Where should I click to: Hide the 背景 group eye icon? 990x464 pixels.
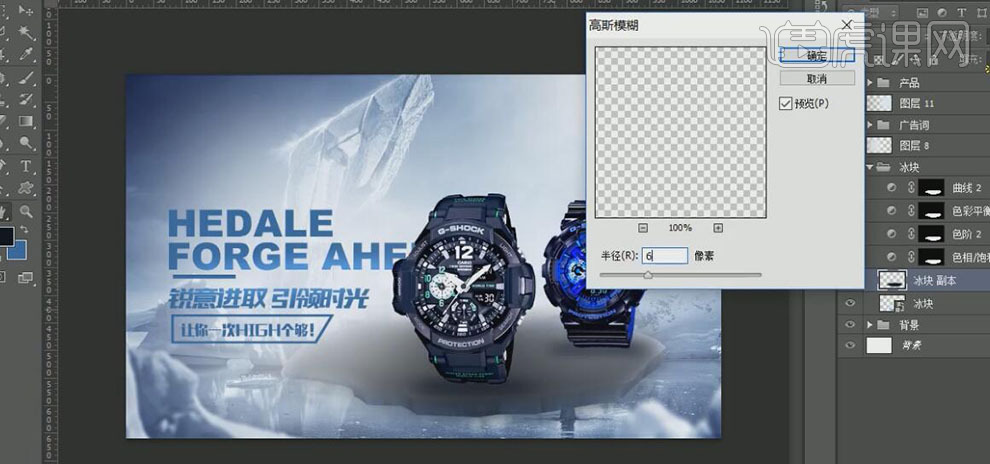[x=850, y=324]
